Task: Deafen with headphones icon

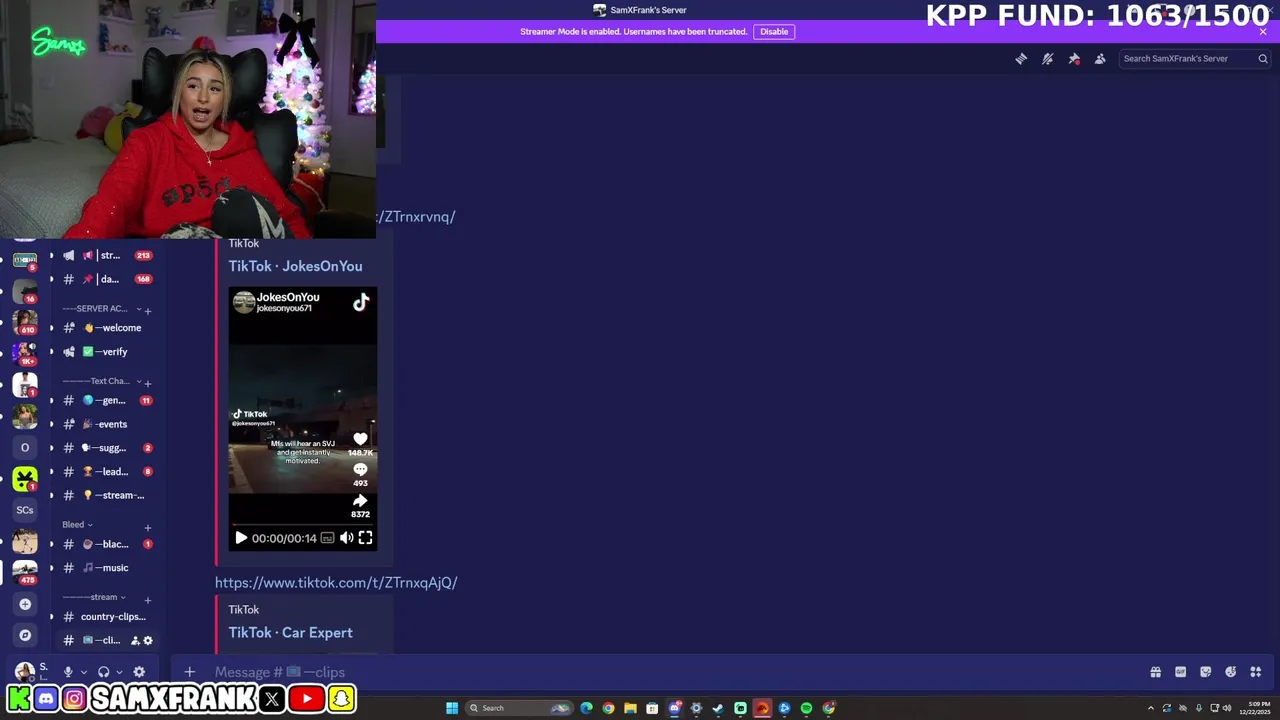Action: click(103, 672)
